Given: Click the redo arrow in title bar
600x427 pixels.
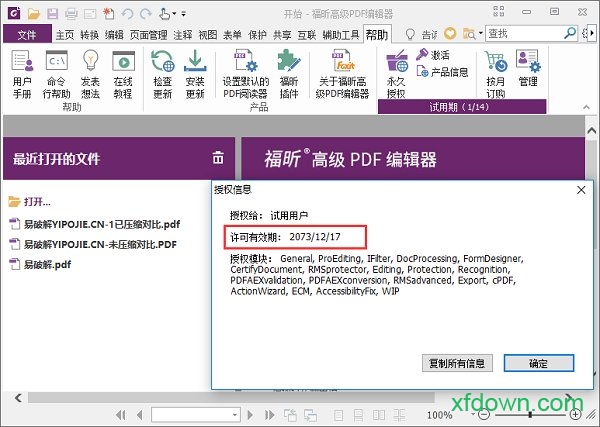Looking at the screenshot, I should click(x=145, y=14).
